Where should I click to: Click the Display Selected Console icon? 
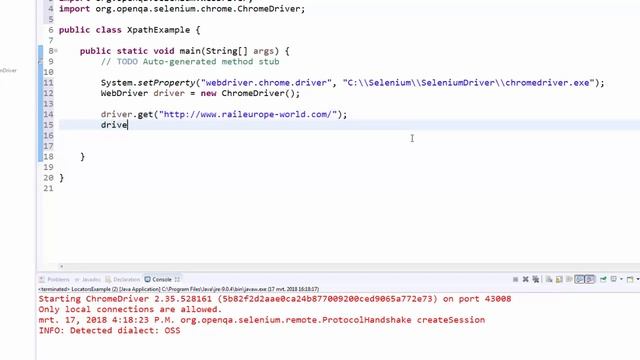point(613,279)
